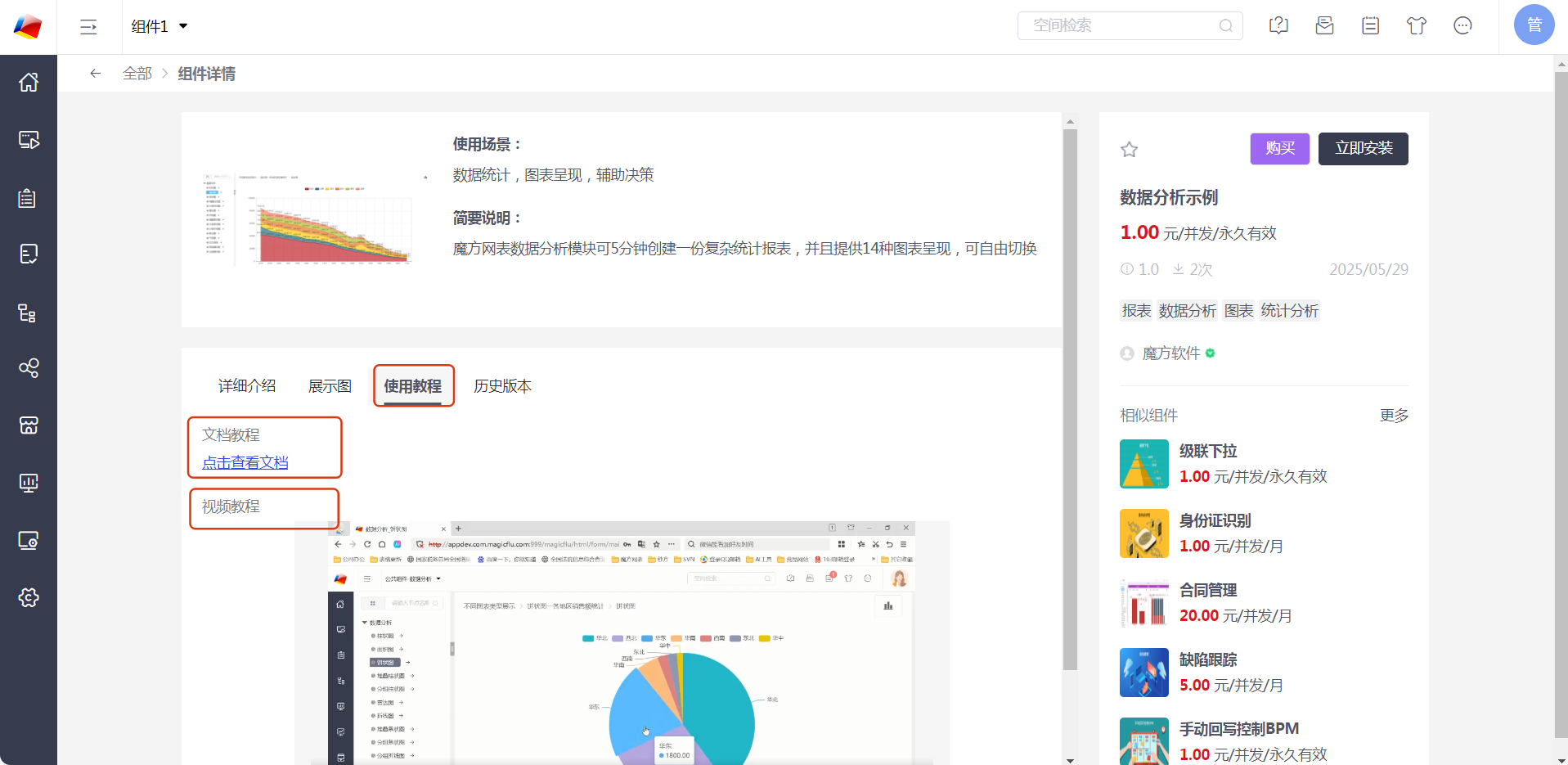Click the download count 2次 icon

point(1179,269)
